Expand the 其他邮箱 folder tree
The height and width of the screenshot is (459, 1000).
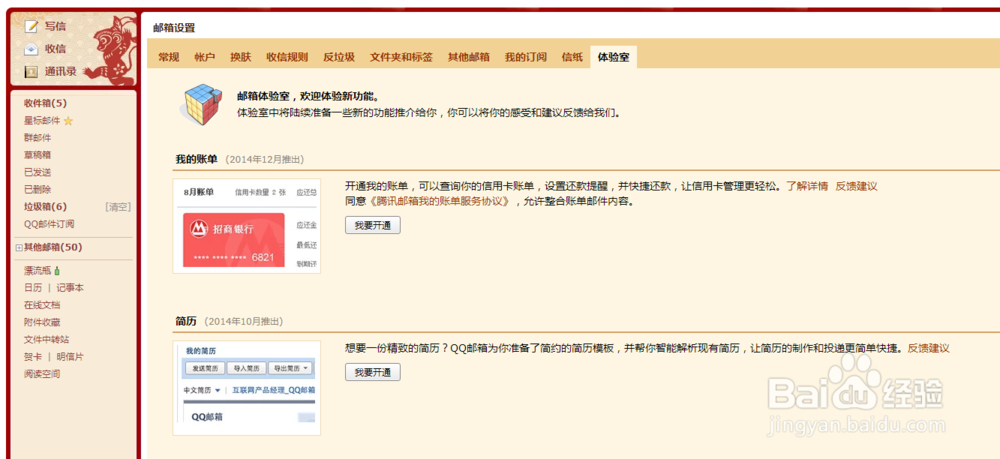[19, 248]
